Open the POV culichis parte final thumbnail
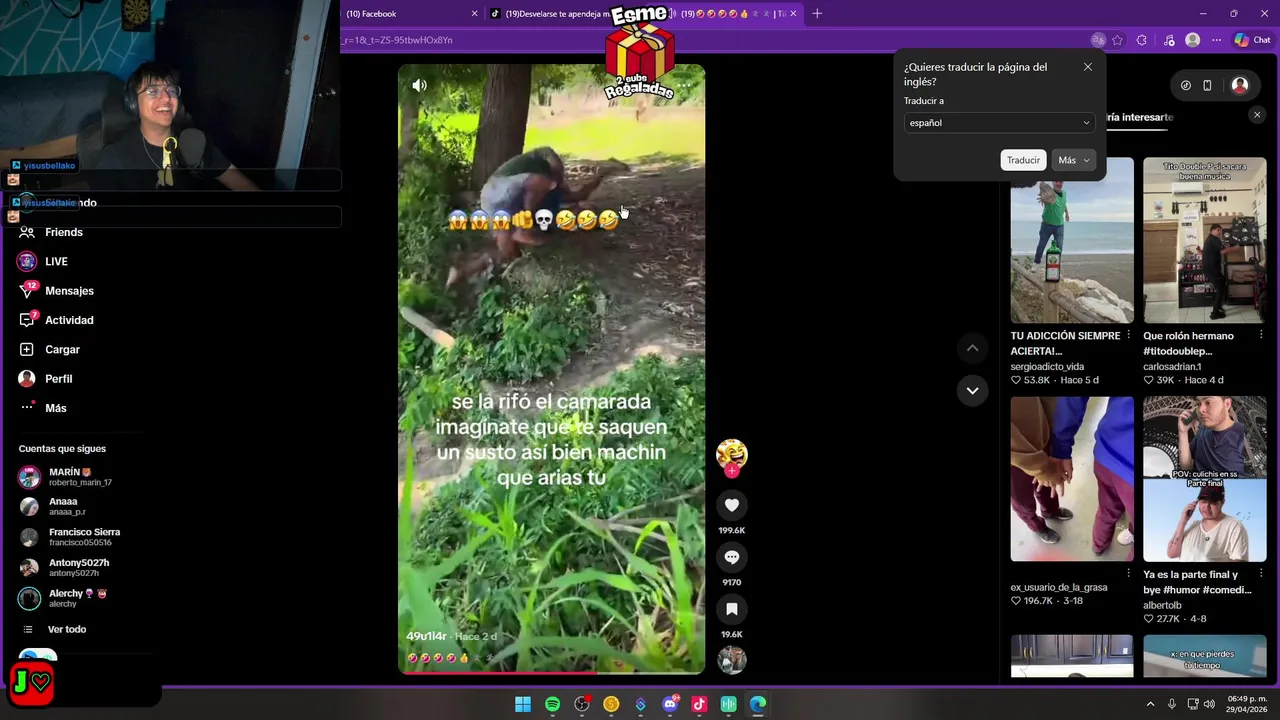The width and height of the screenshot is (1280, 720). [1205, 479]
